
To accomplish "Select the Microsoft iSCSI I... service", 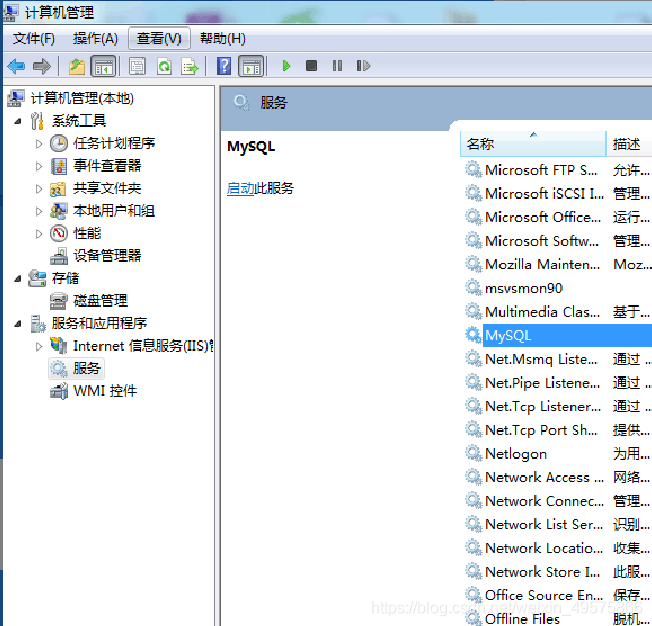I will [544, 194].
